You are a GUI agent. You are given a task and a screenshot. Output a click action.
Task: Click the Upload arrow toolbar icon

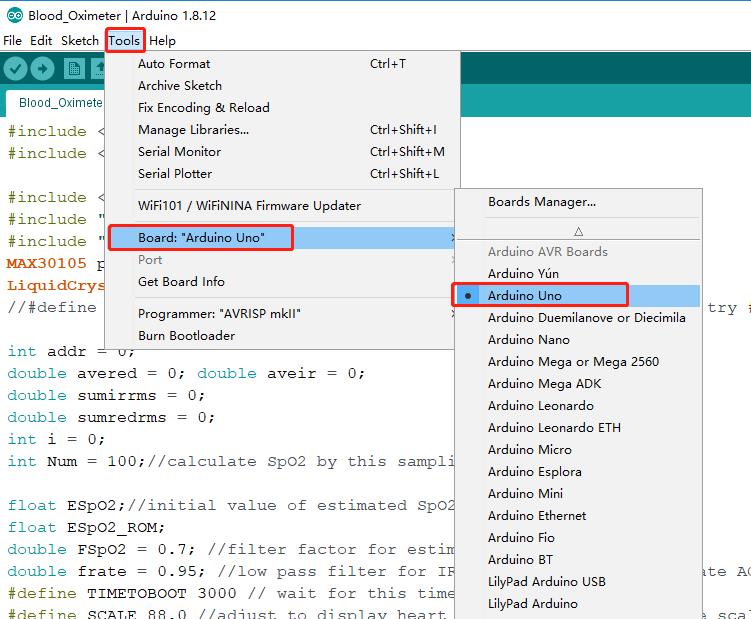(x=42, y=68)
